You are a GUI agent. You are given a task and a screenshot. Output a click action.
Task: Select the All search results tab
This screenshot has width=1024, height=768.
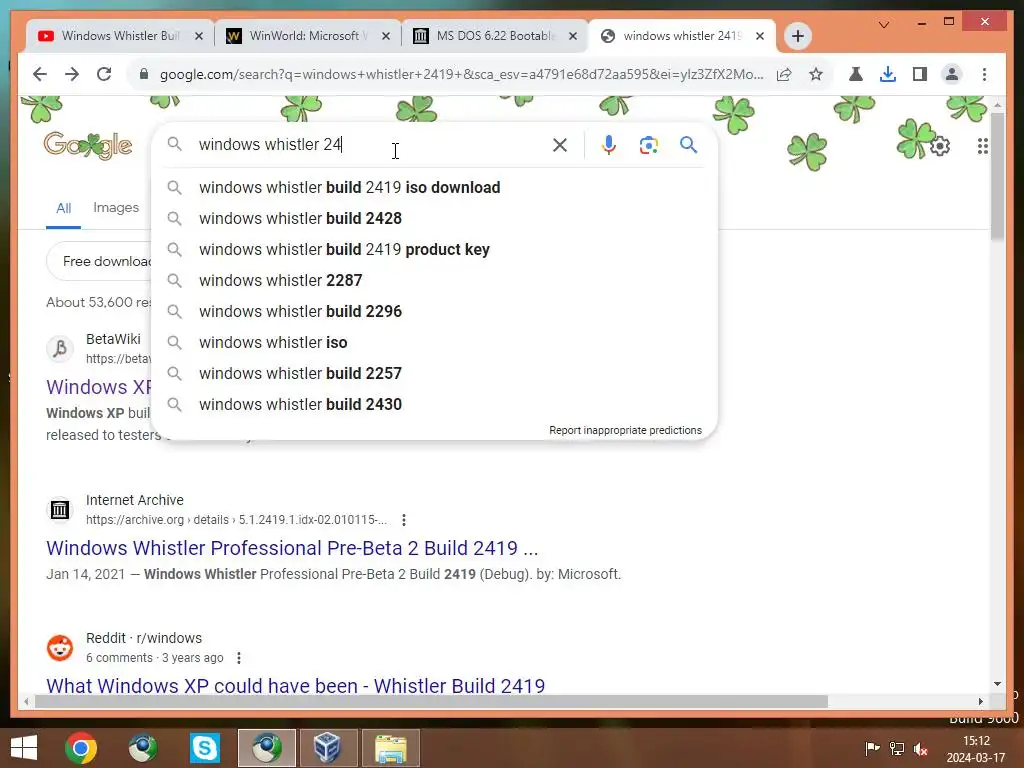pyautogui.click(x=63, y=208)
